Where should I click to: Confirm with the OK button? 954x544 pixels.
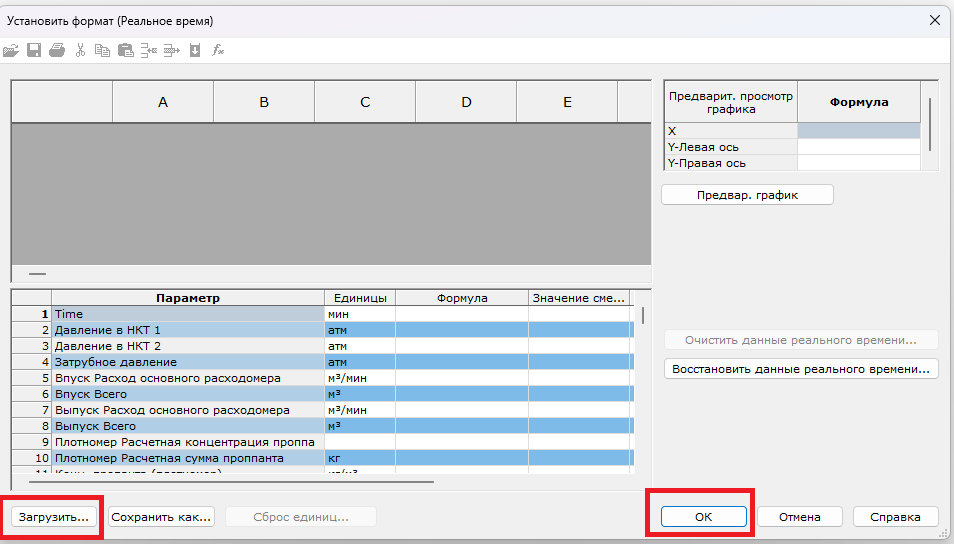702,517
